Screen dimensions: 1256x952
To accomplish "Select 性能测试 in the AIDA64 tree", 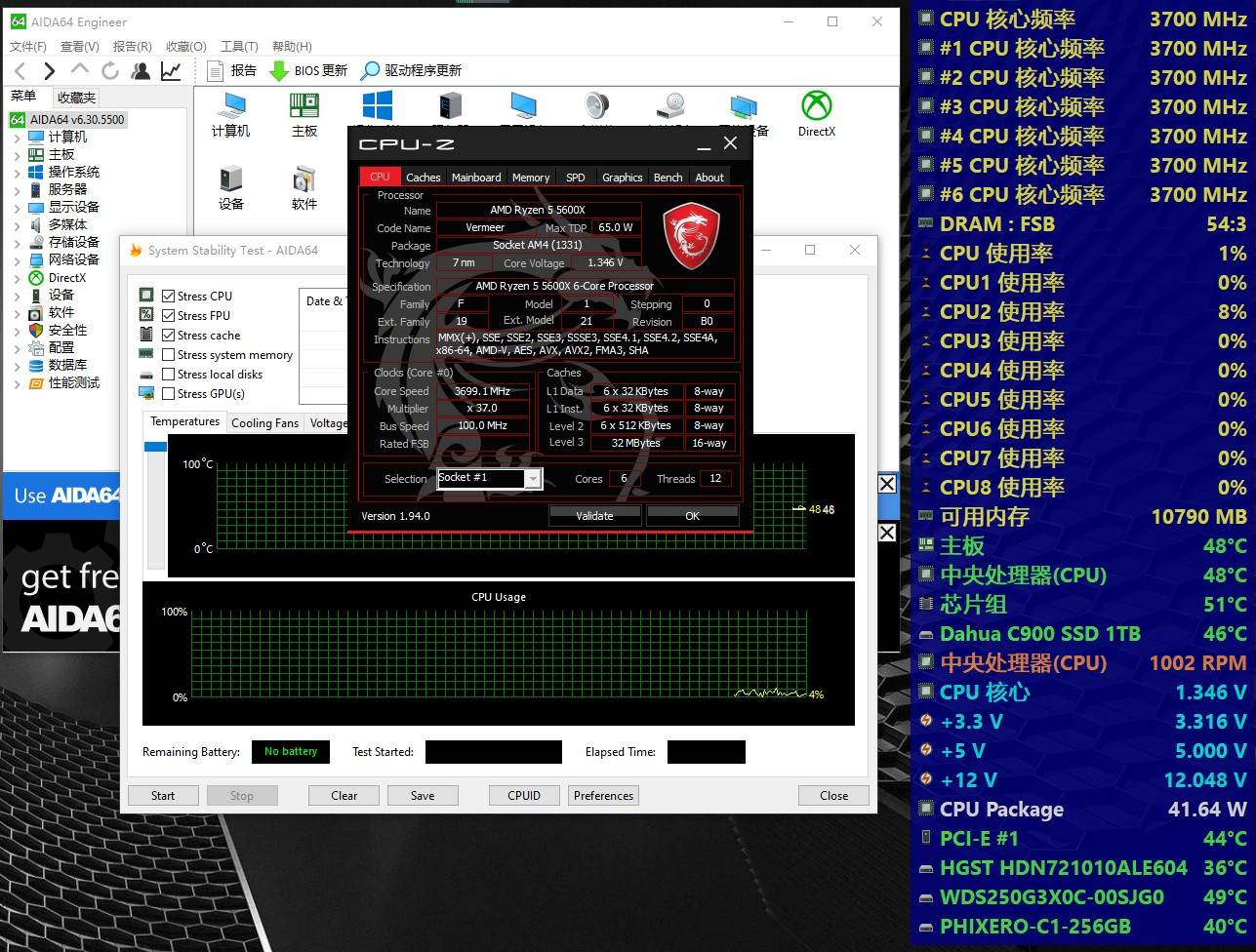I will pos(64,382).
